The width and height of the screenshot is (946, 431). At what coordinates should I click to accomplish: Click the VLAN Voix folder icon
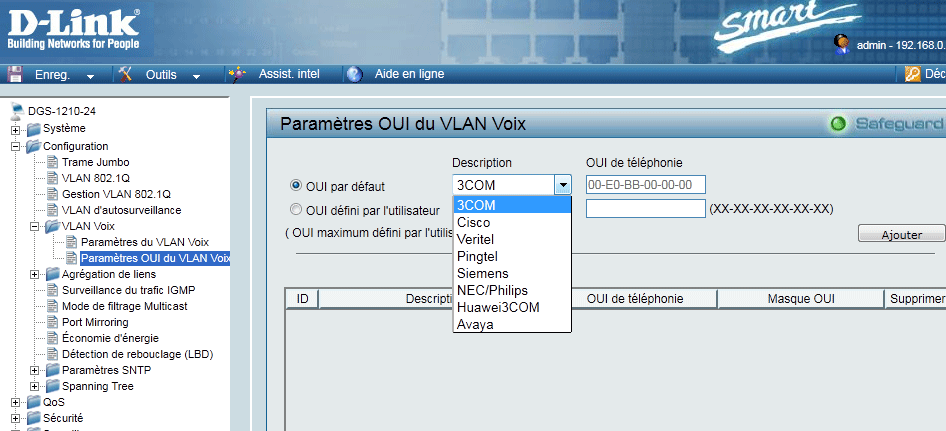click(53, 226)
